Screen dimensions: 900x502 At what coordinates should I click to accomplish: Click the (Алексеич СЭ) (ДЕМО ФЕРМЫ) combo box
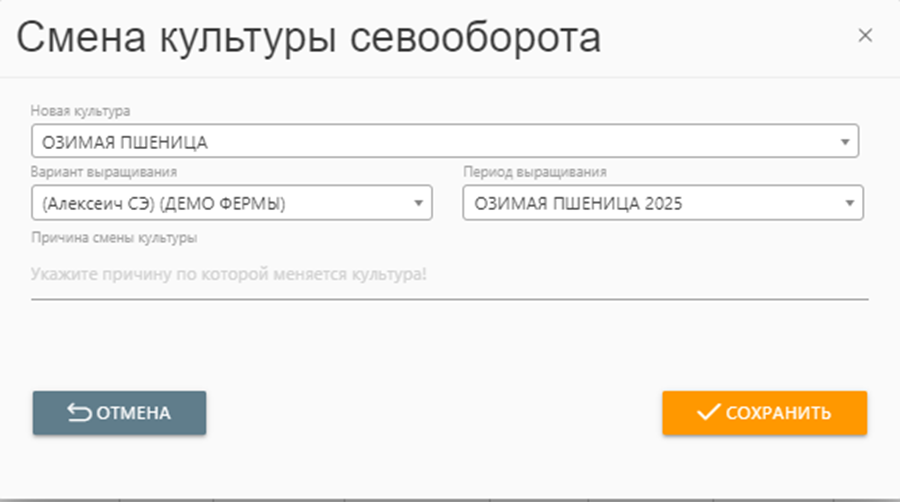pyautogui.click(x=220, y=204)
